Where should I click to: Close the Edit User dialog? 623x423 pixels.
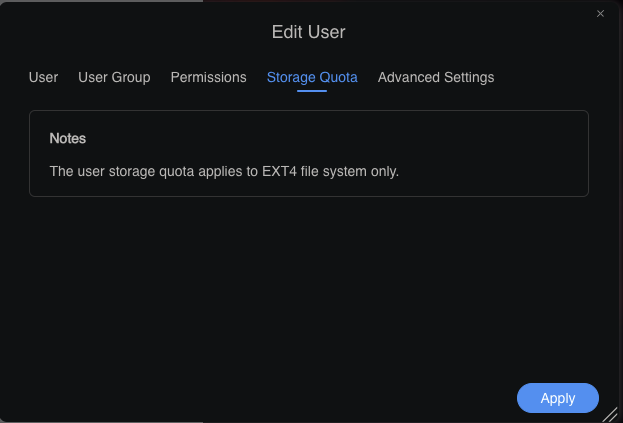pyautogui.click(x=600, y=13)
